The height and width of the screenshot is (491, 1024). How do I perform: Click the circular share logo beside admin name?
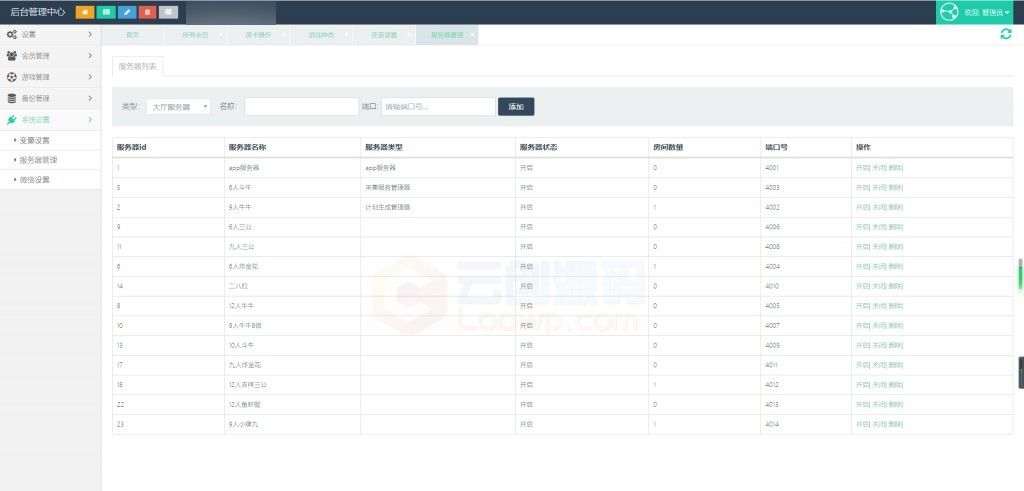[x=949, y=12]
